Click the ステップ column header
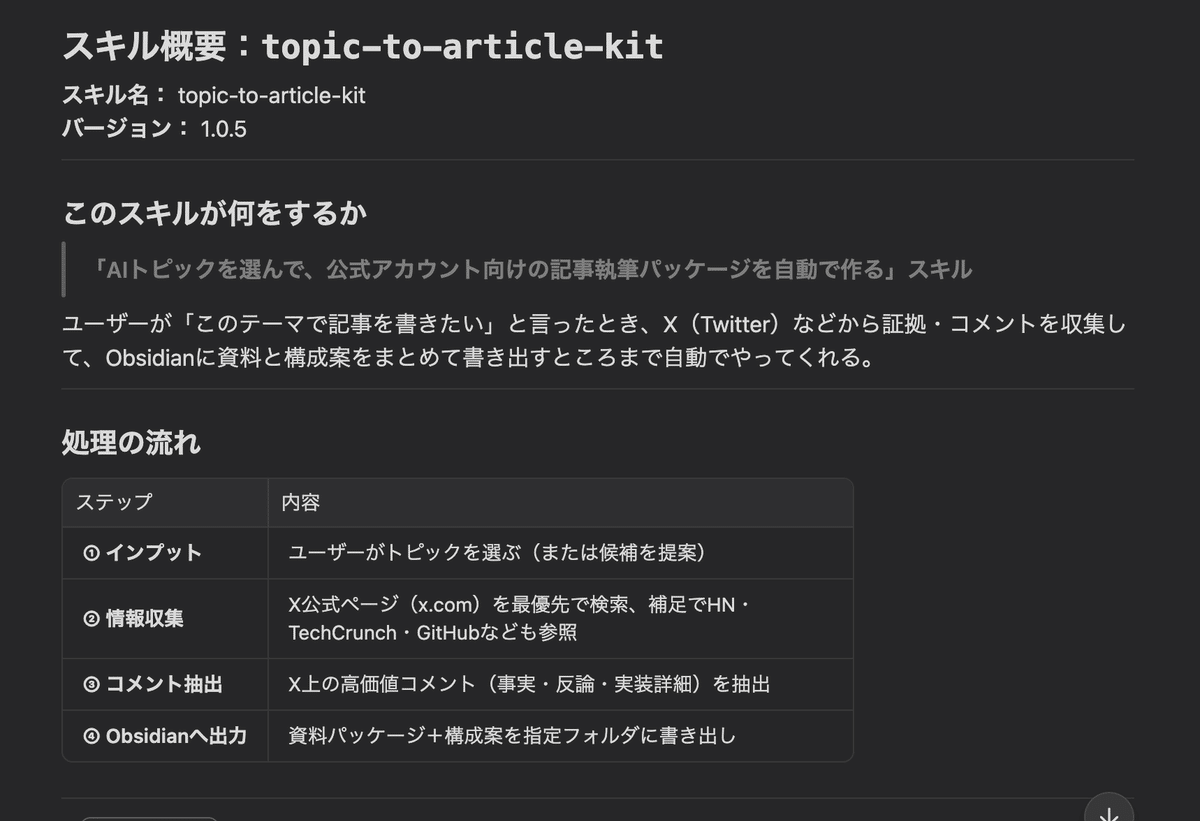 point(114,502)
